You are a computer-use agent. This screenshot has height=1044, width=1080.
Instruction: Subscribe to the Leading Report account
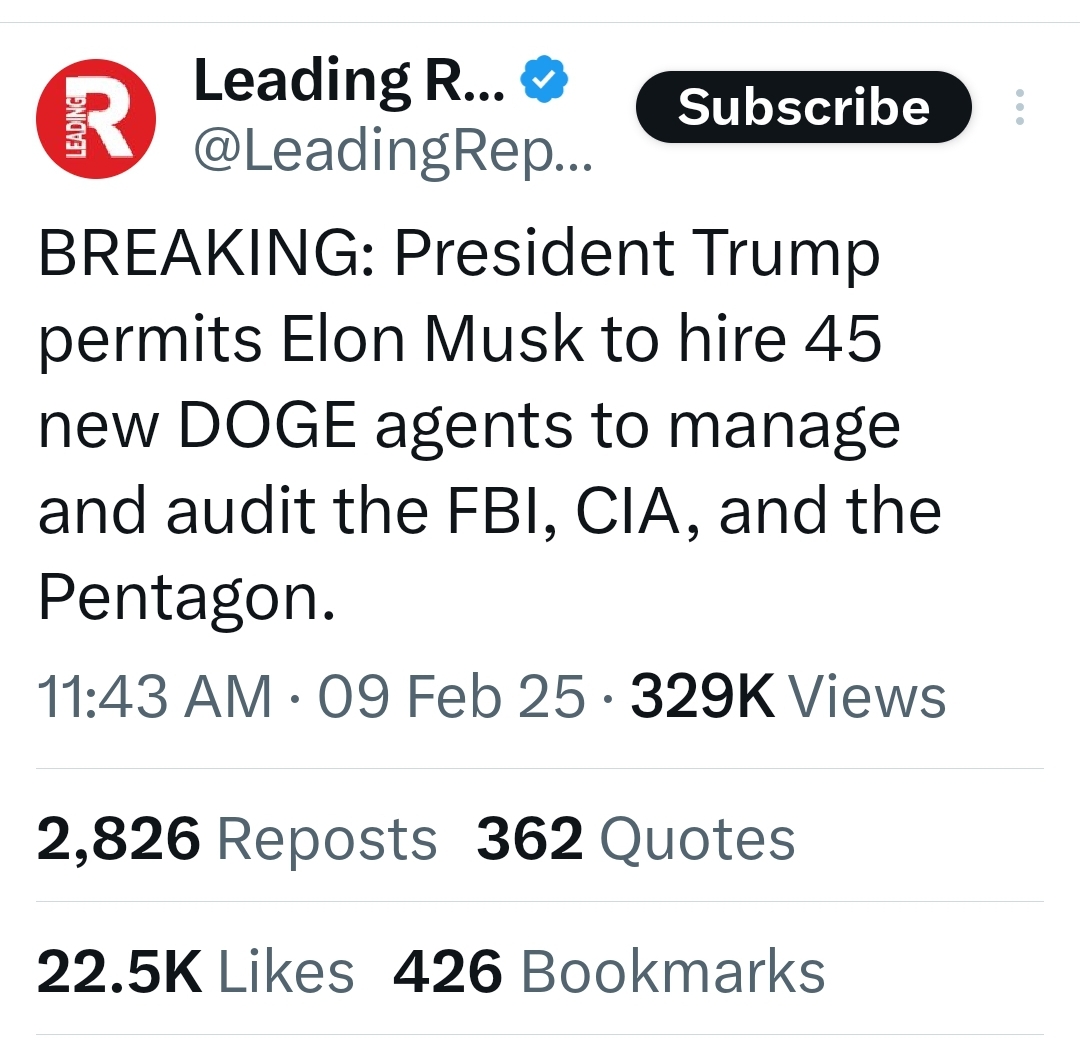click(804, 107)
